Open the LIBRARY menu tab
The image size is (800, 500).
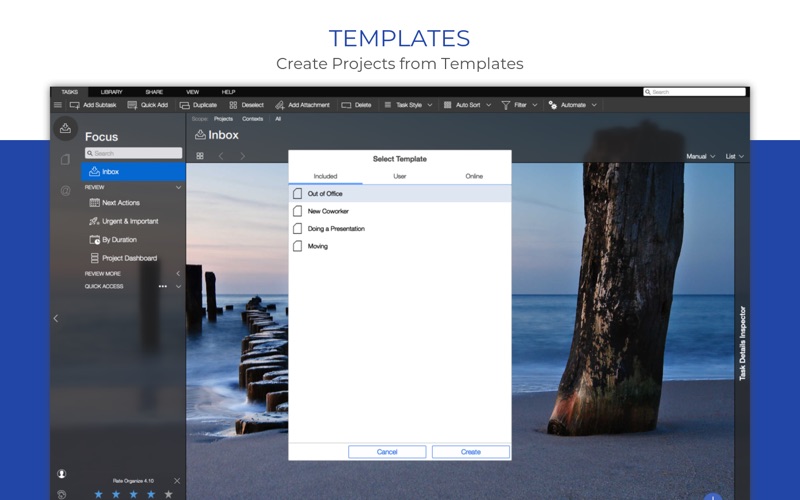(111, 92)
